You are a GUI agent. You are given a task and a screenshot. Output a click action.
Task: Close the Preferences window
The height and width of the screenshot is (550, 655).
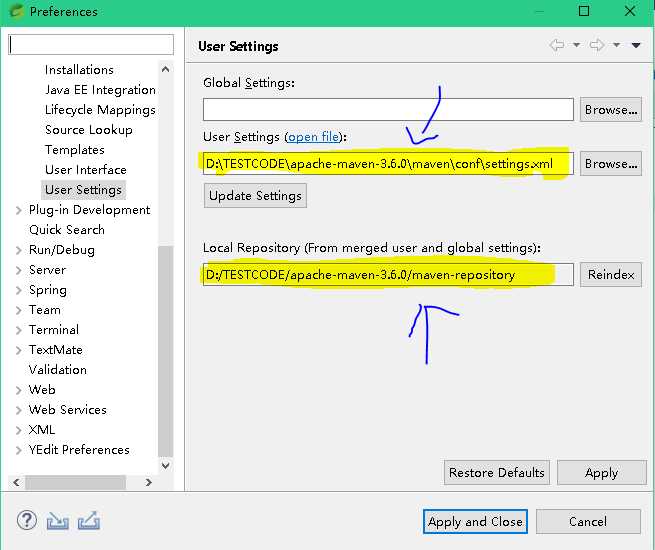630,11
